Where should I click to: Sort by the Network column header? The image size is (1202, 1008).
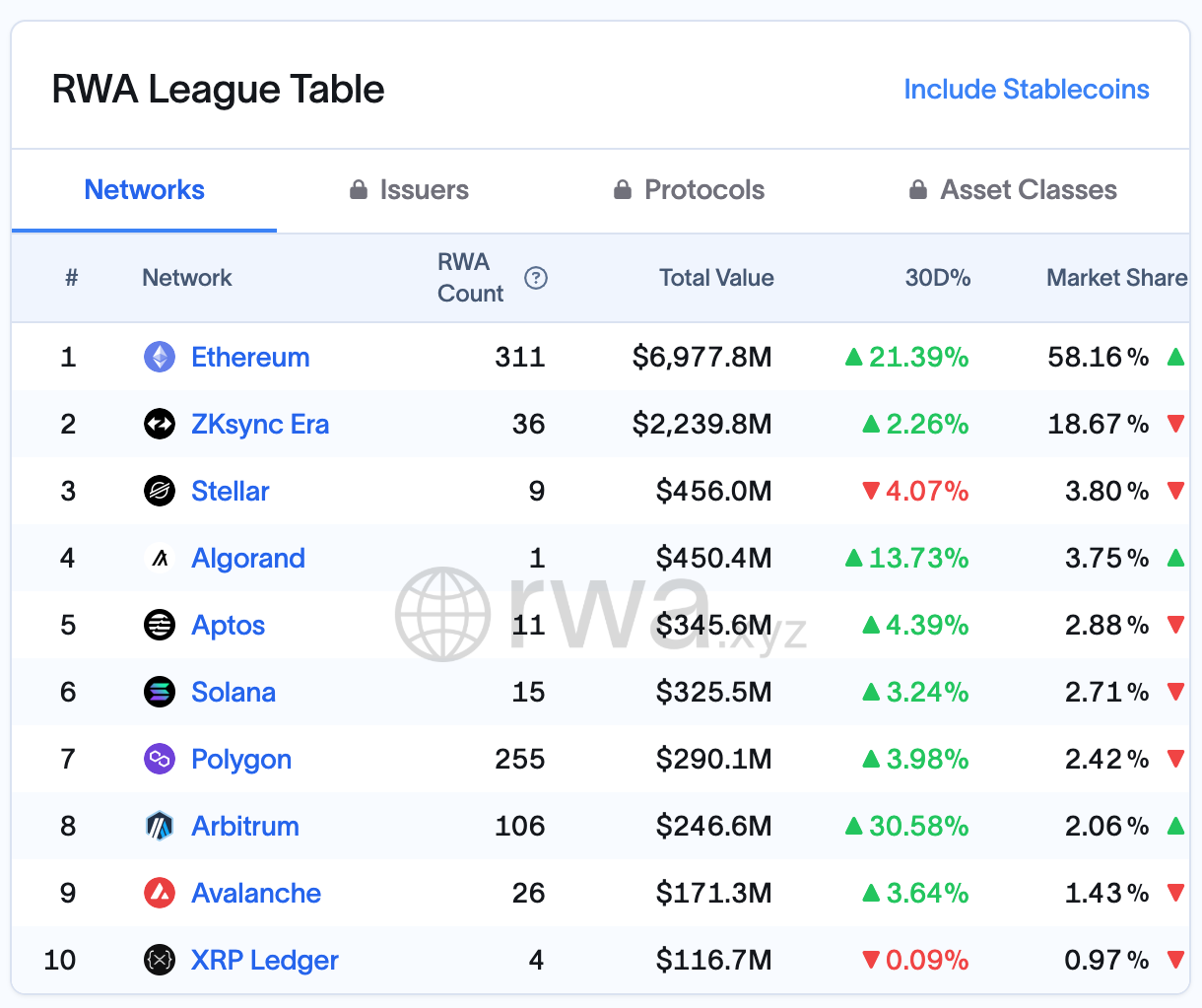(x=187, y=278)
